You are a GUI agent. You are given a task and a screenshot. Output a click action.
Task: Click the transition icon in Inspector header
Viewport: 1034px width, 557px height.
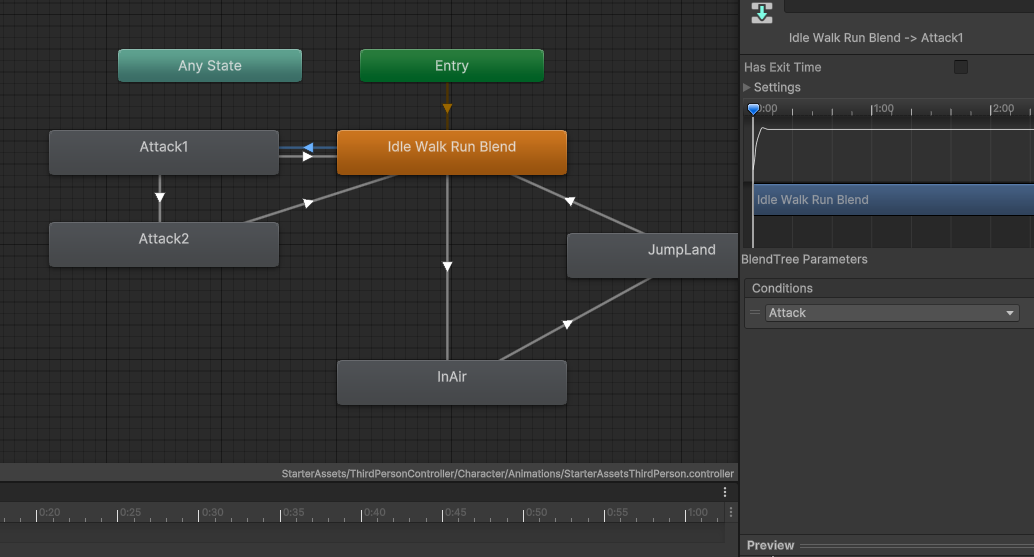pos(762,13)
